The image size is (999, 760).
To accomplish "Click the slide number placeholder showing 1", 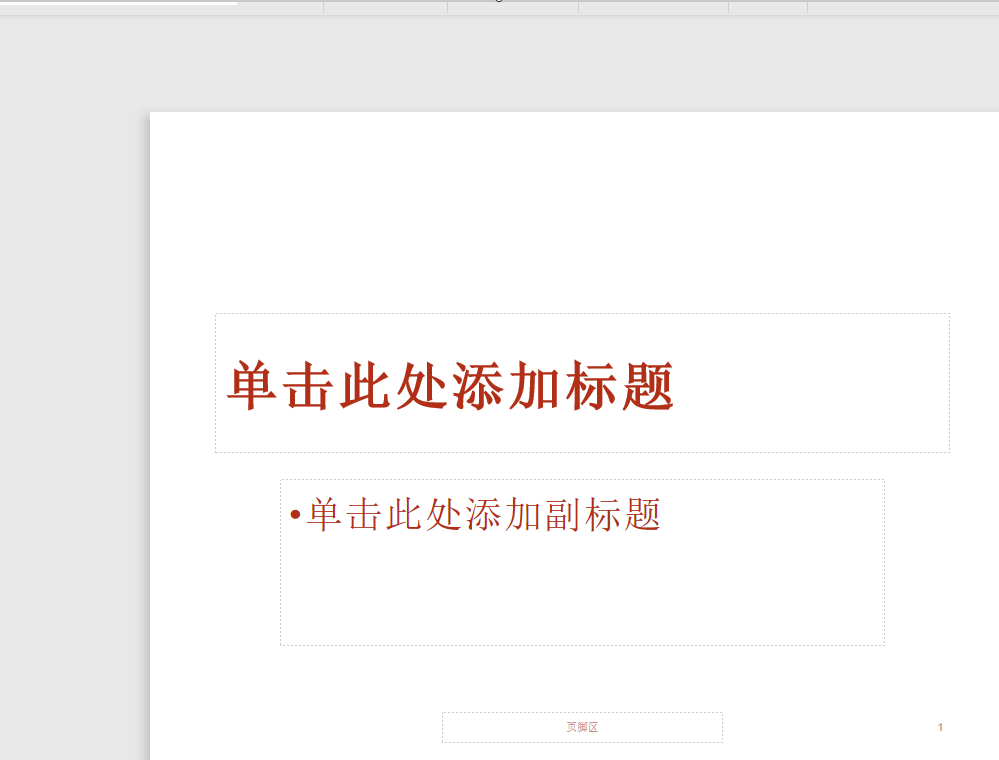I will pos(938,728).
